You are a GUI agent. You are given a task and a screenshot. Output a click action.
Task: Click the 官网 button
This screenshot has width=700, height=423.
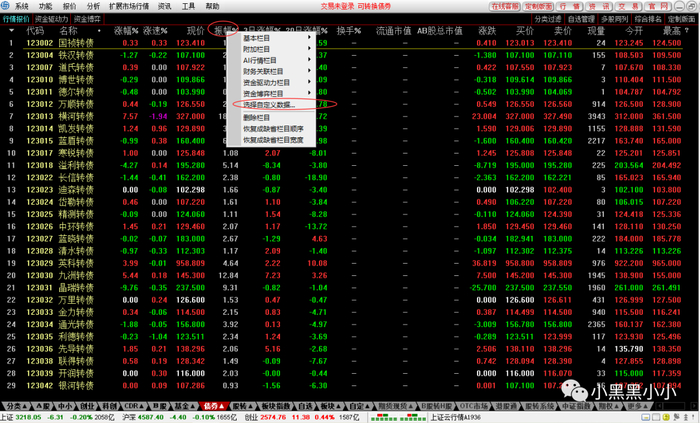click(658, 6)
